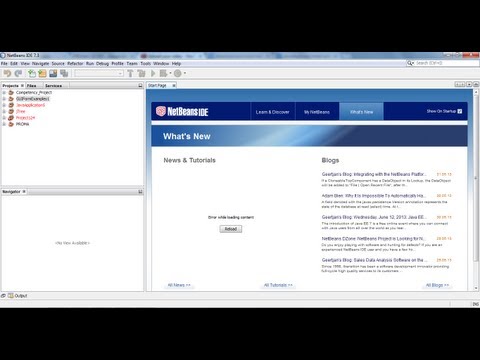Click the Save All toolbar icon
This screenshot has width=480, height=360.
point(64,73)
